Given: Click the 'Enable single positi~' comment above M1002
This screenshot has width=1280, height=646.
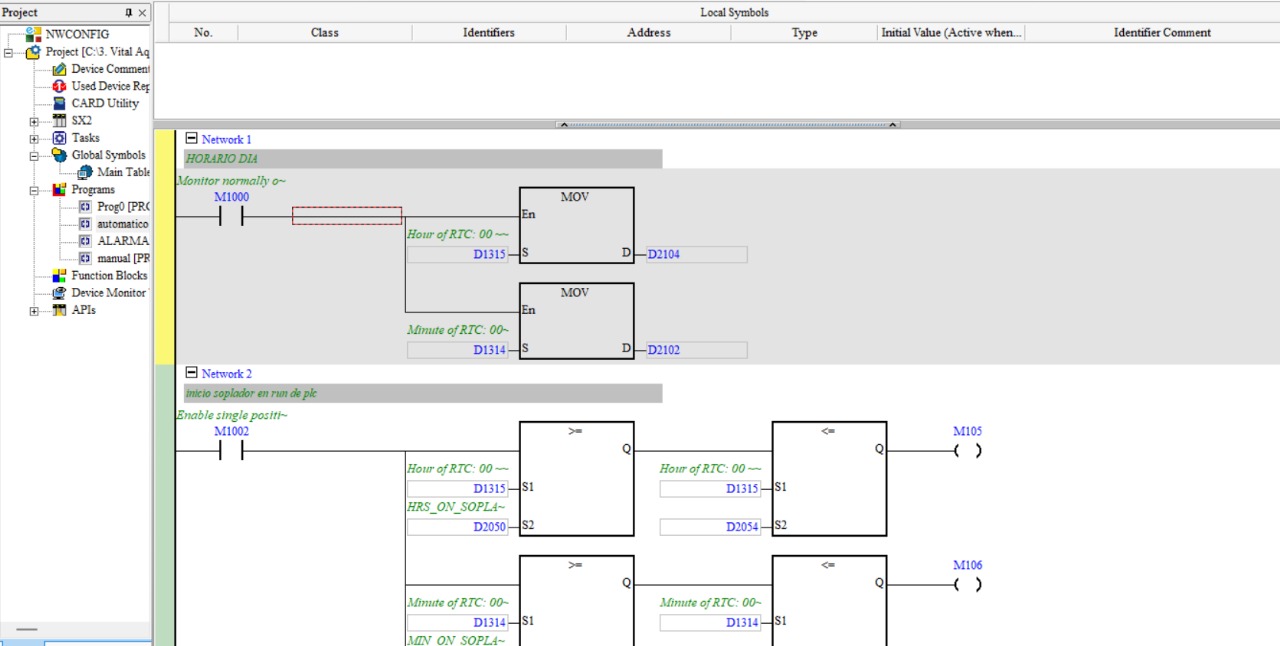Looking at the screenshot, I should (x=232, y=415).
